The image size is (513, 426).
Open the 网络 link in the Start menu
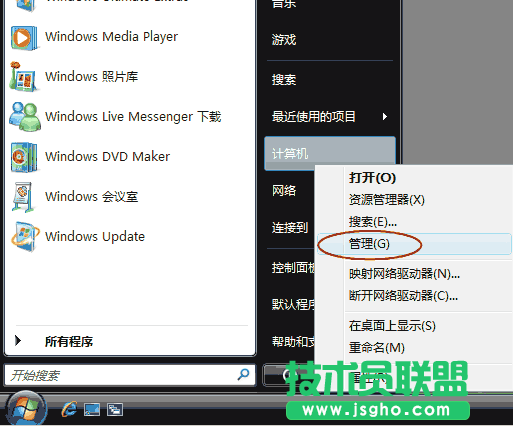tap(284, 191)
